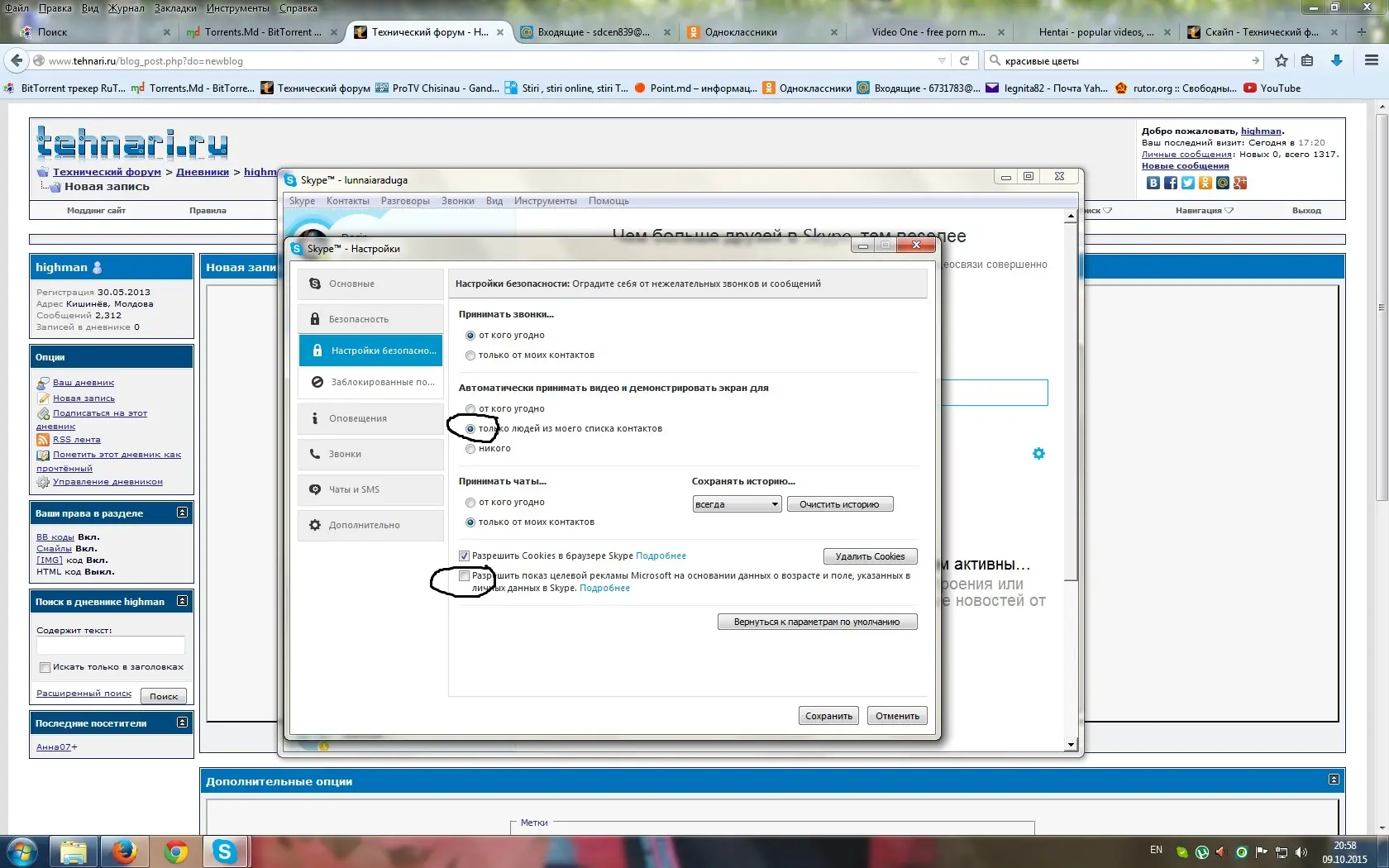Screen dimensions: 1389x868
Task: Open uTorrent from the system tray
Action: point(1202,851)
